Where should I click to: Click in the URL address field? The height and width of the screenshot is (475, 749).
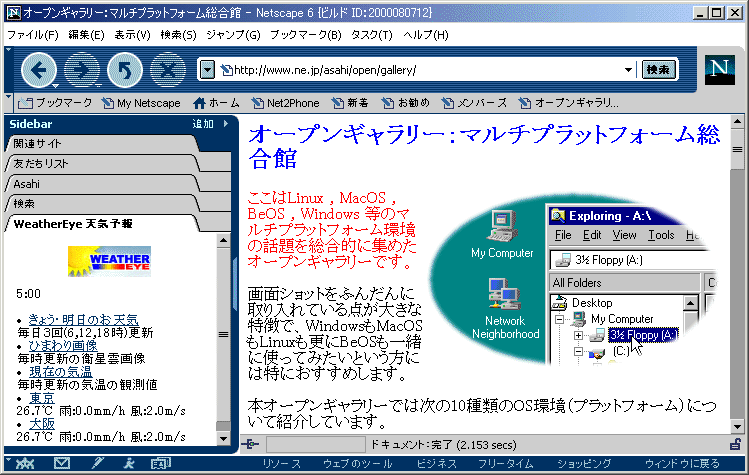428,70
